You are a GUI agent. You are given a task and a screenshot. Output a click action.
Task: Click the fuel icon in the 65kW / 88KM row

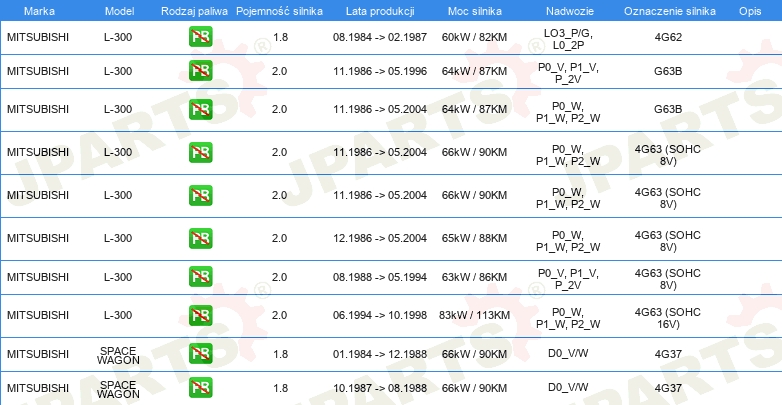pos(200,238)
